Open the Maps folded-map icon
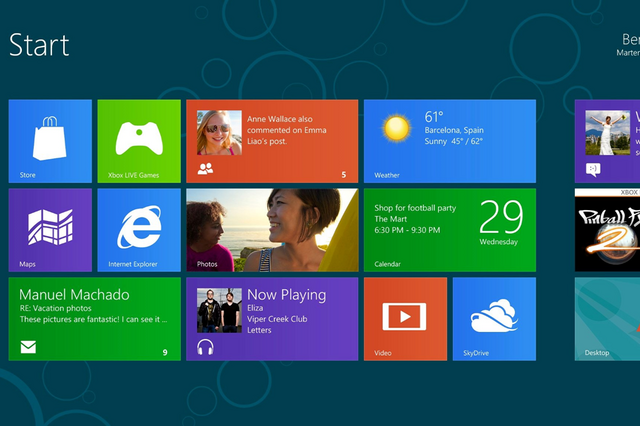This screenshot has width=640, height=426. pyautogui.click(x=50, y=227)
